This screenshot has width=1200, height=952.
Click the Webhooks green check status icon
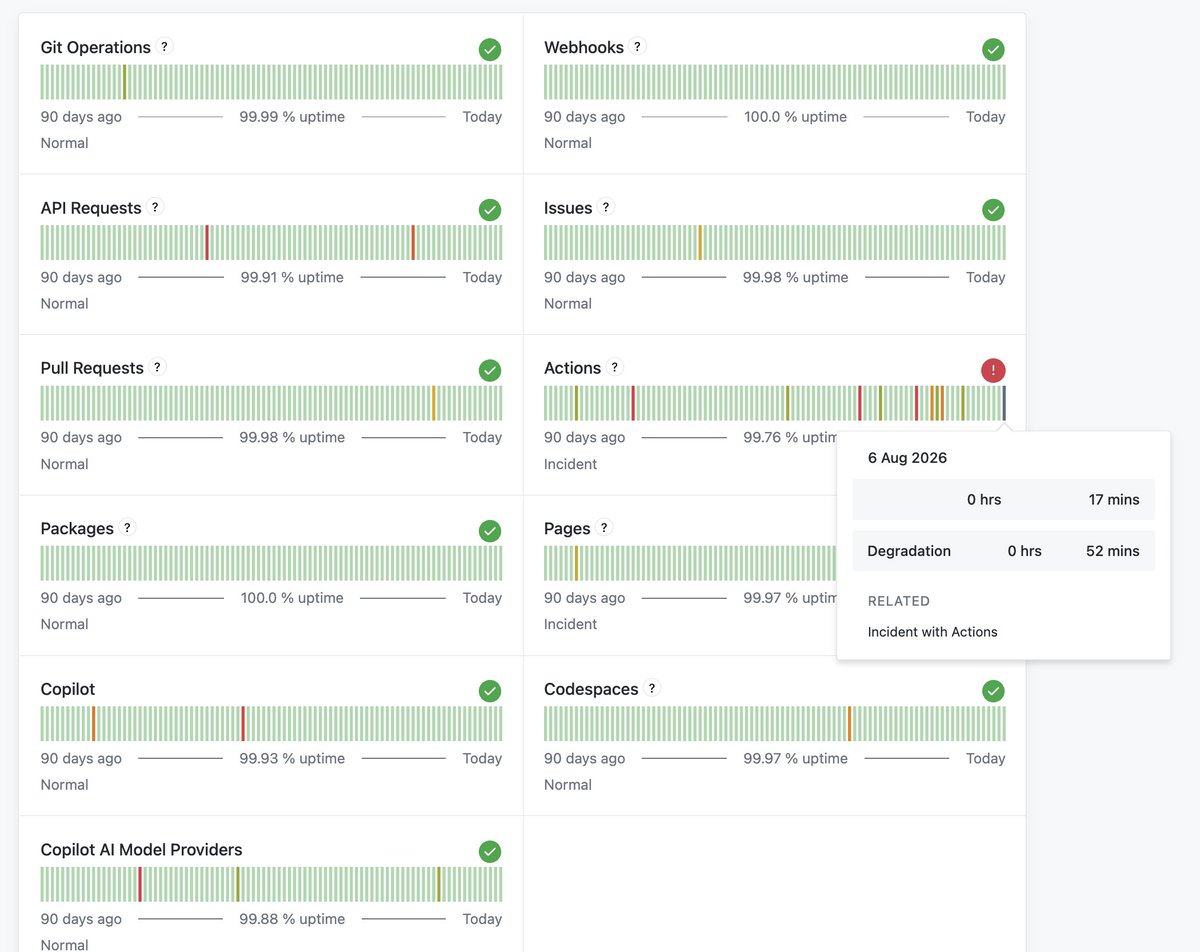click(993, 49)
